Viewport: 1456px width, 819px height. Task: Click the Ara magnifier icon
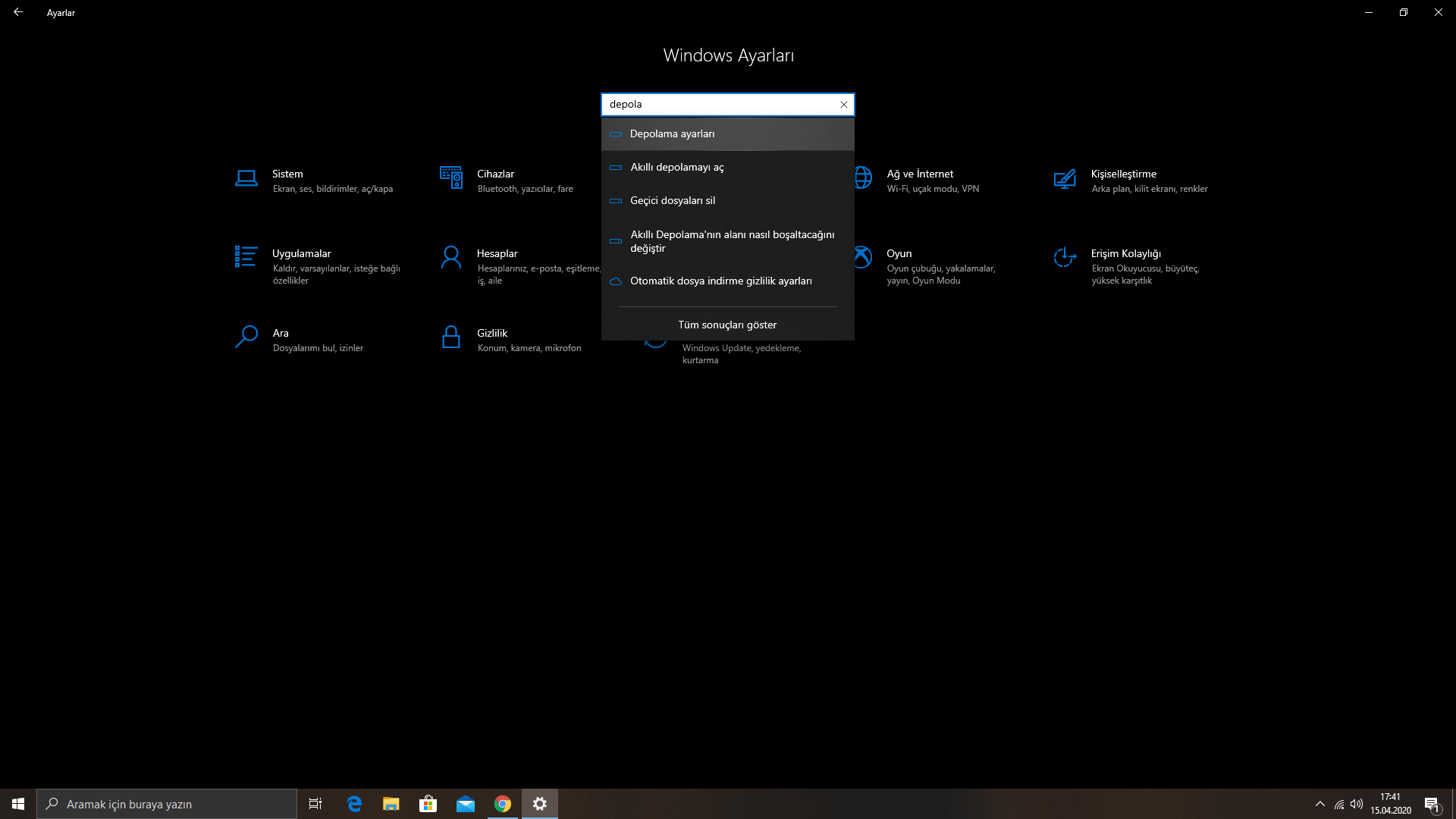pos(246,337)
